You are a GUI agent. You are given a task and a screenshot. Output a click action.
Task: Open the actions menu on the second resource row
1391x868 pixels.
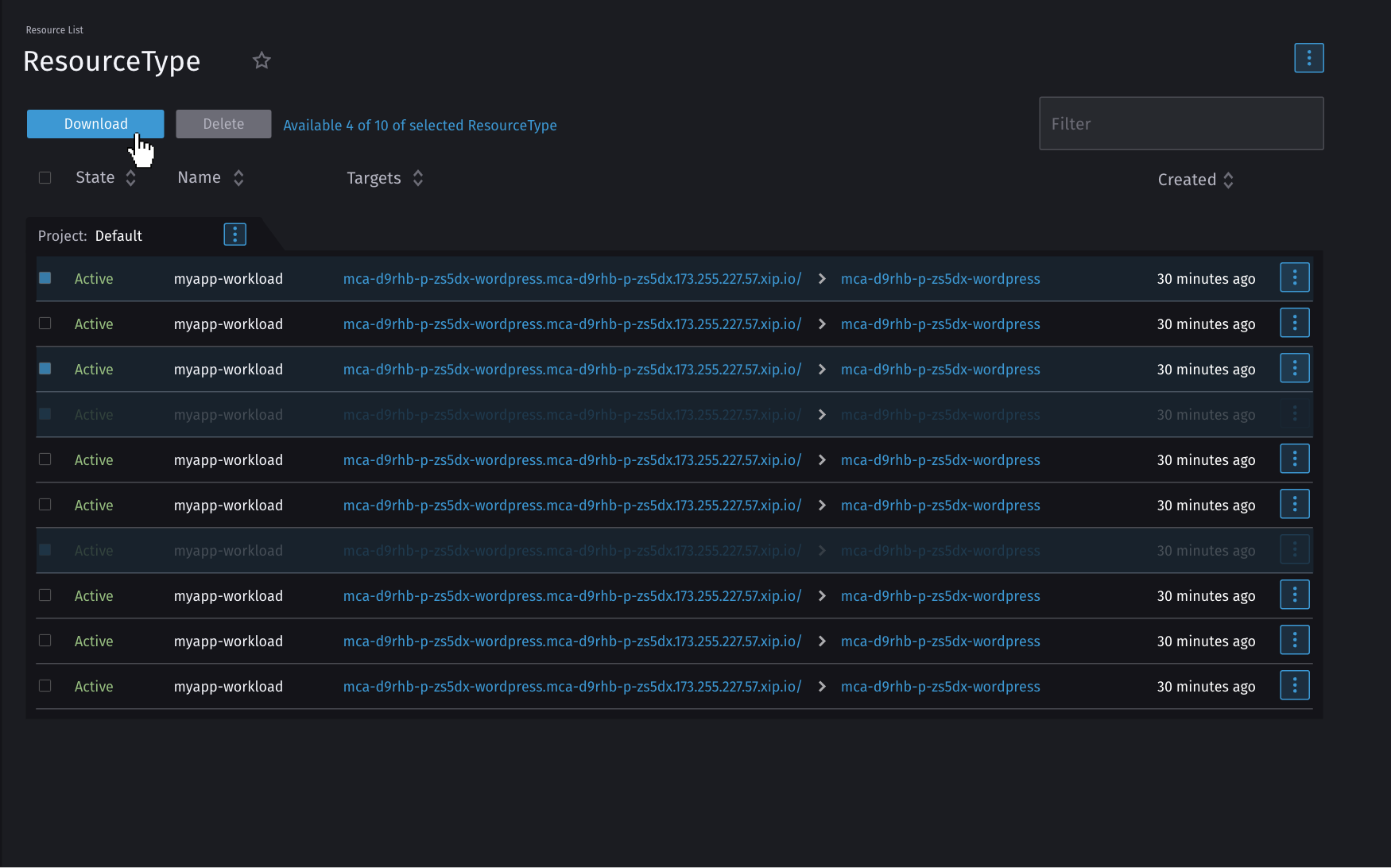coord(1294,323)
